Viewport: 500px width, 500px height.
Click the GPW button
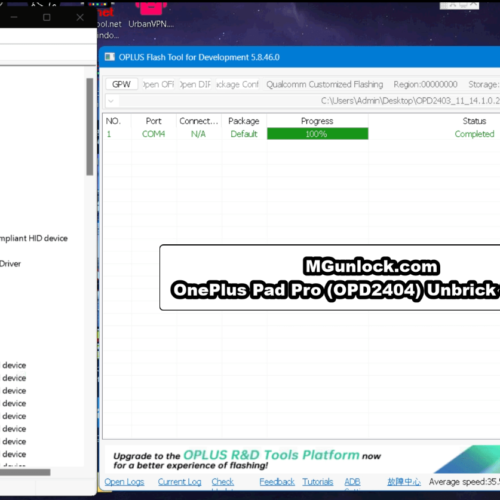(x=121, y=84)
